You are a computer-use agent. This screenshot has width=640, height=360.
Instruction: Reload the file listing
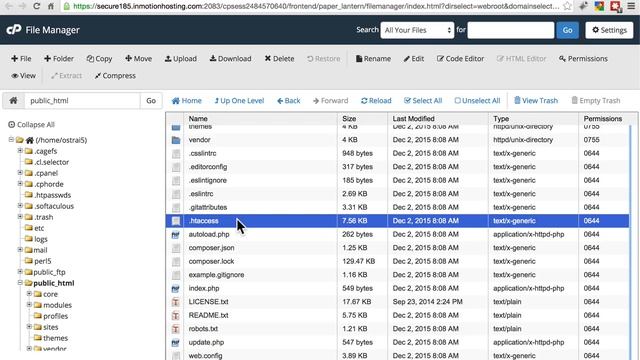point(376,101)
